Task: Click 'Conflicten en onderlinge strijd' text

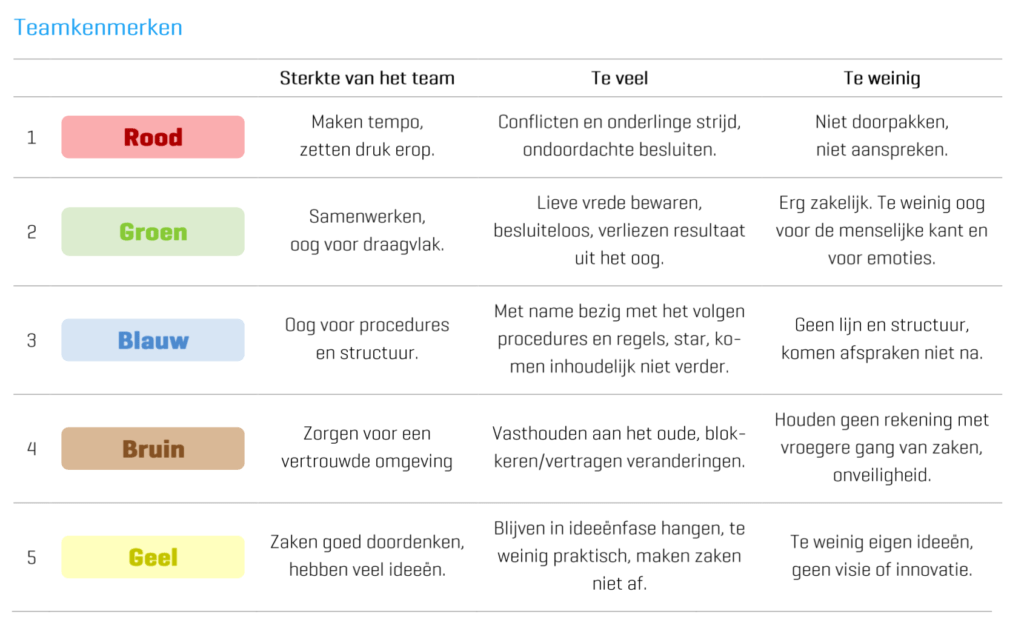Action: (619, 122)
